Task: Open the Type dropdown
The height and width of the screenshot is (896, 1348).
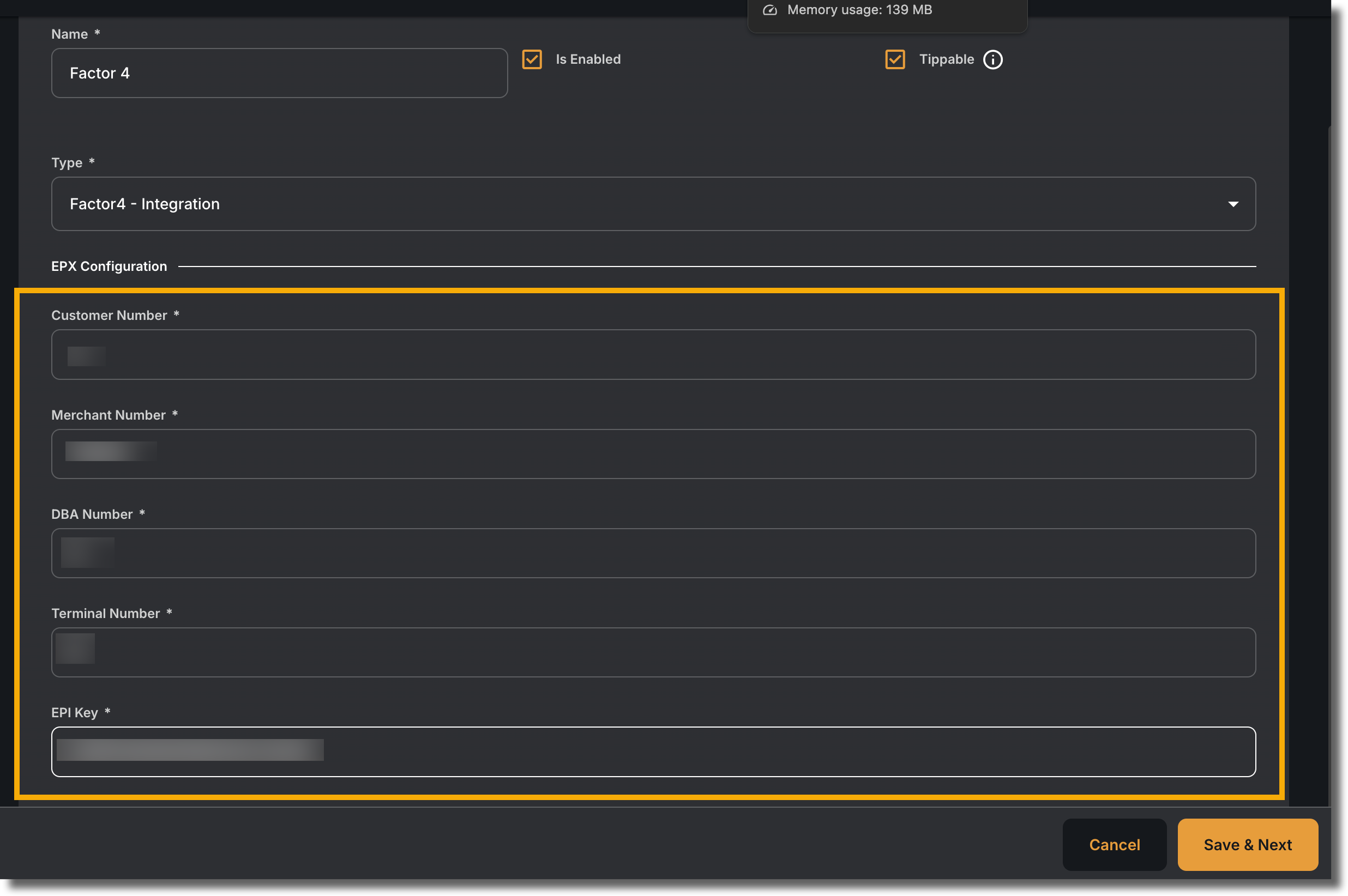Action: (x=653, y=204)
